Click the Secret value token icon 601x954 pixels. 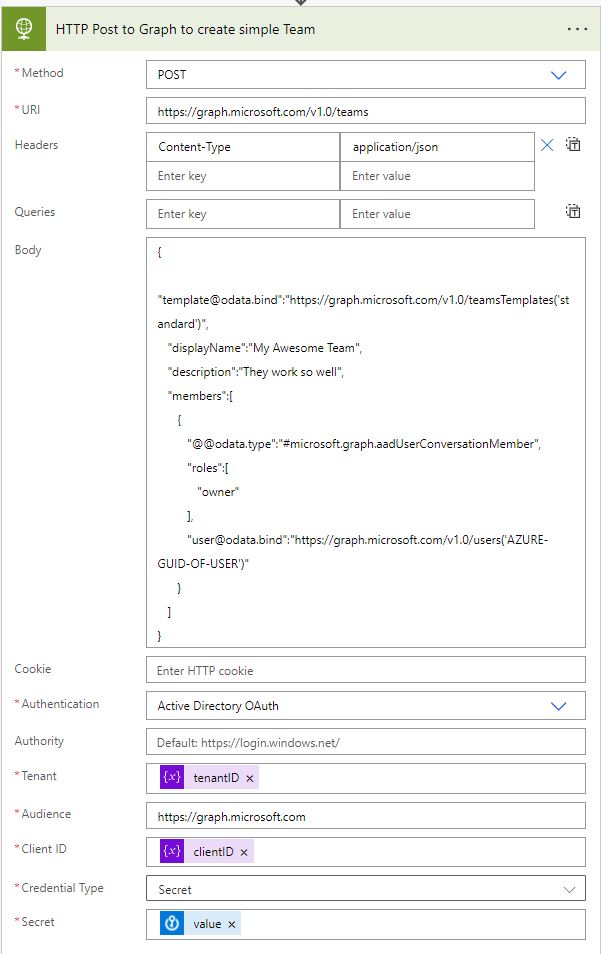[172, 924]
